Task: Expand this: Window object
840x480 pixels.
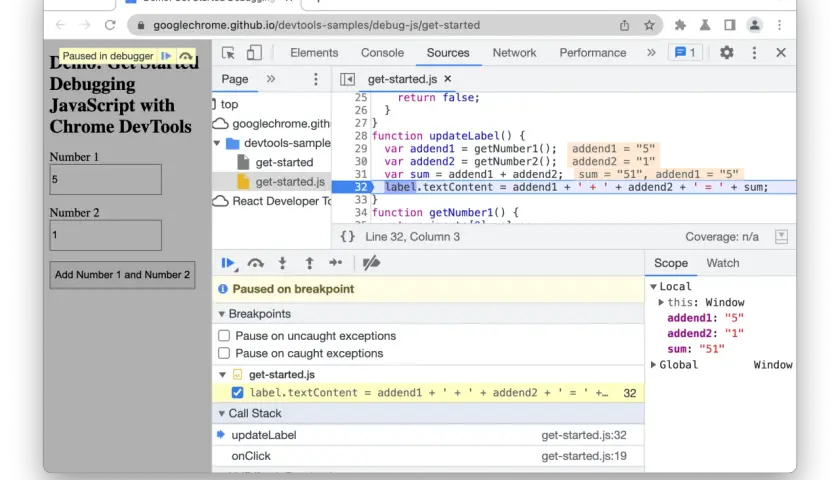Action: coord(661,303)
